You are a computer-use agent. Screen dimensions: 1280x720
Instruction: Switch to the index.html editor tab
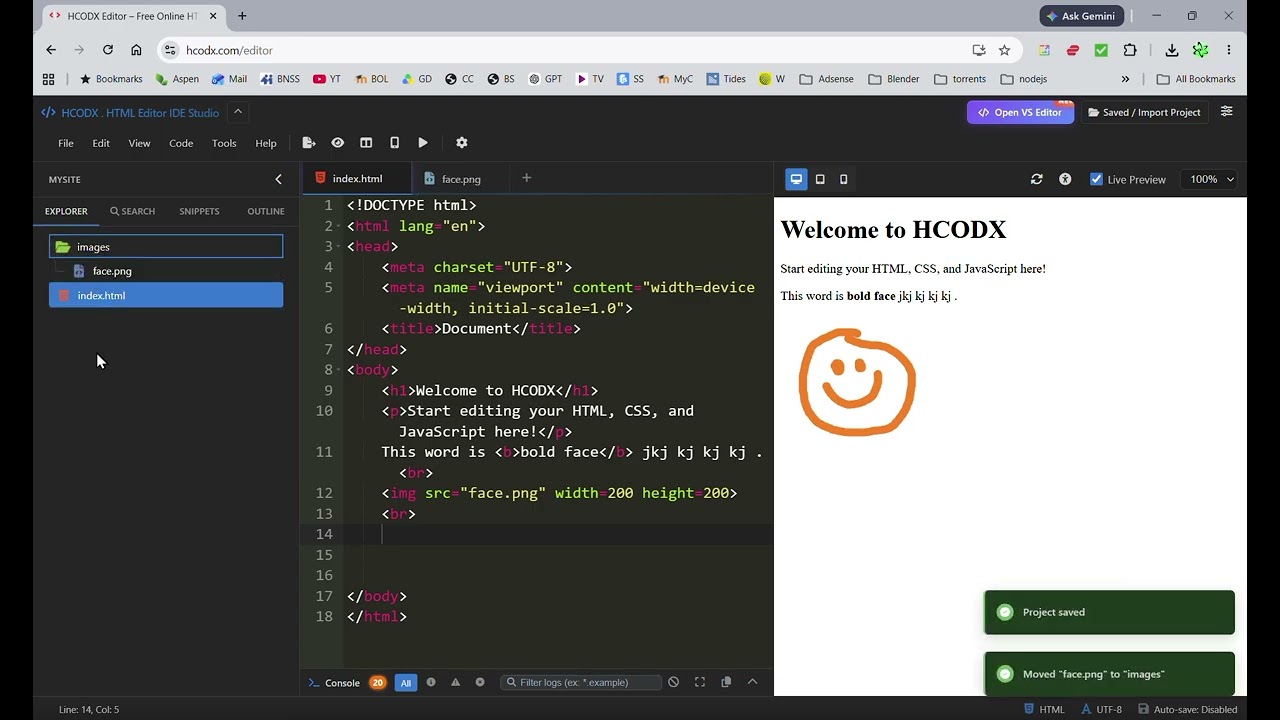point(356,179)
